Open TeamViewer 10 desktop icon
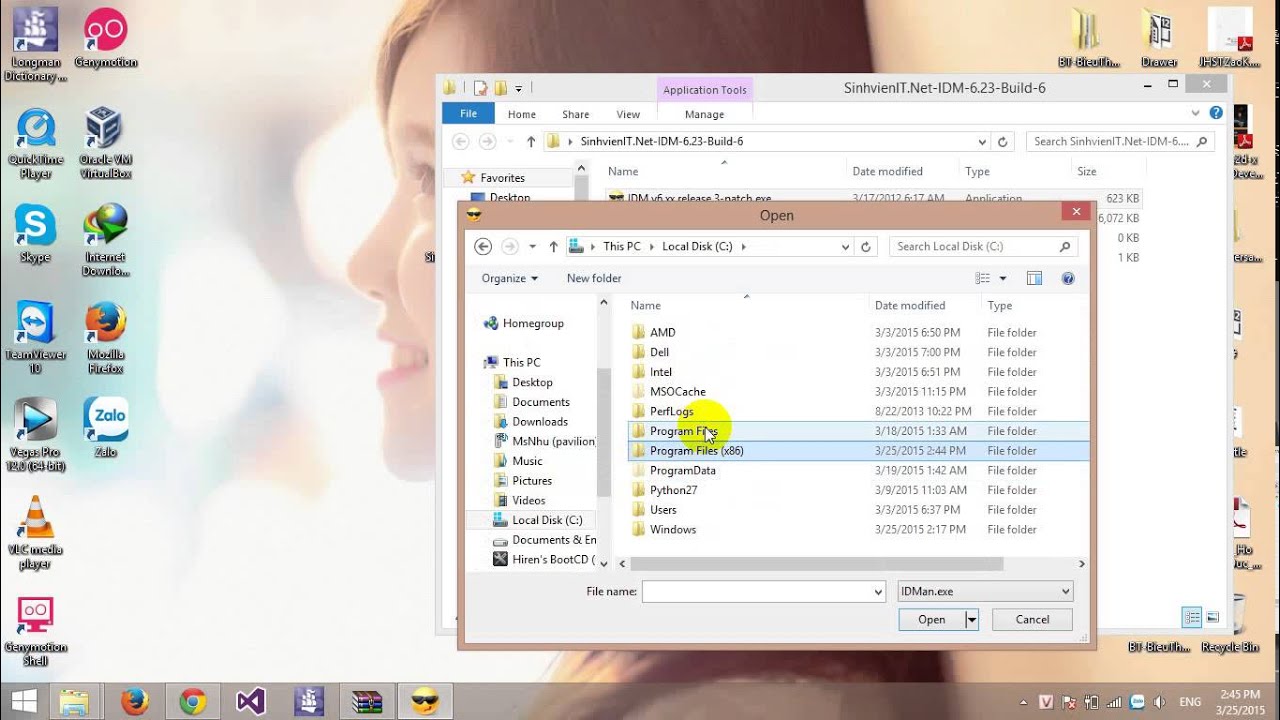The height and width of the screenshot is (720, 1280). click(36, 338)
